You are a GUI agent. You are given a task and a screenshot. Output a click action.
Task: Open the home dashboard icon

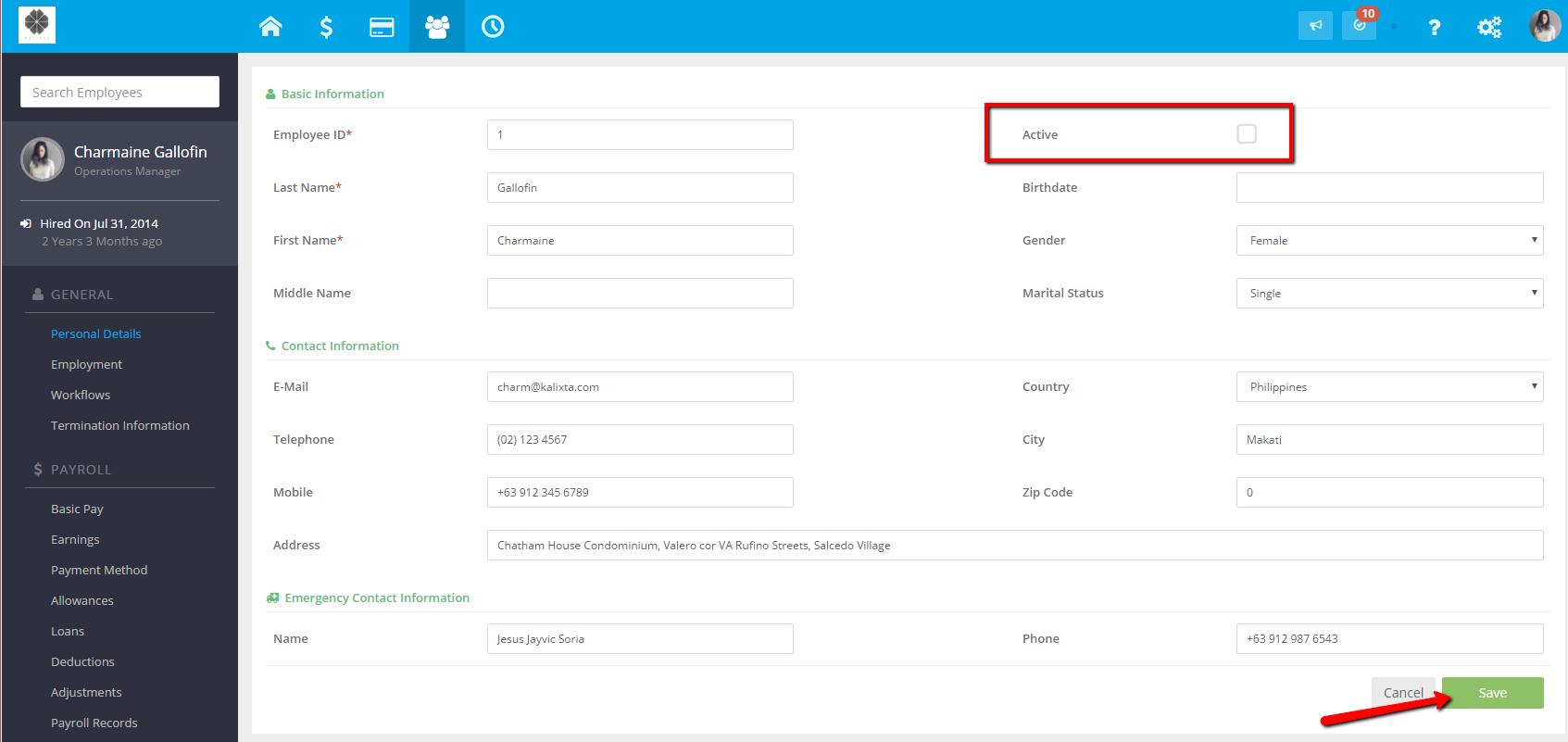270,27
